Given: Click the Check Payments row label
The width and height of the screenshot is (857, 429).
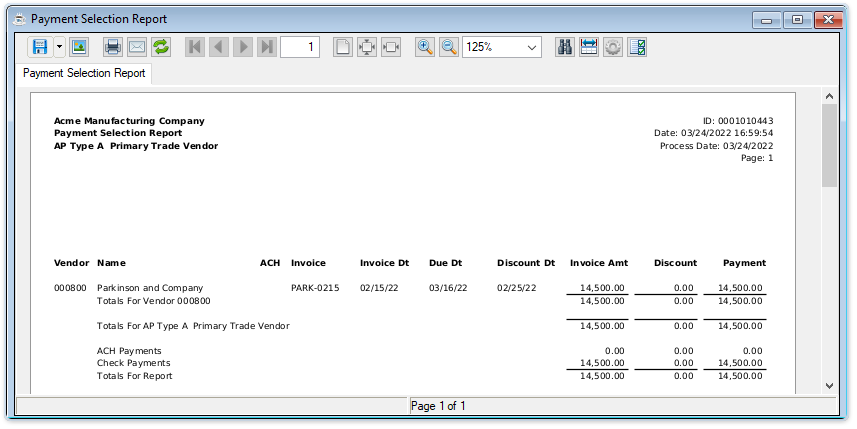Looking at the screenshot, I should click(133, 363).
